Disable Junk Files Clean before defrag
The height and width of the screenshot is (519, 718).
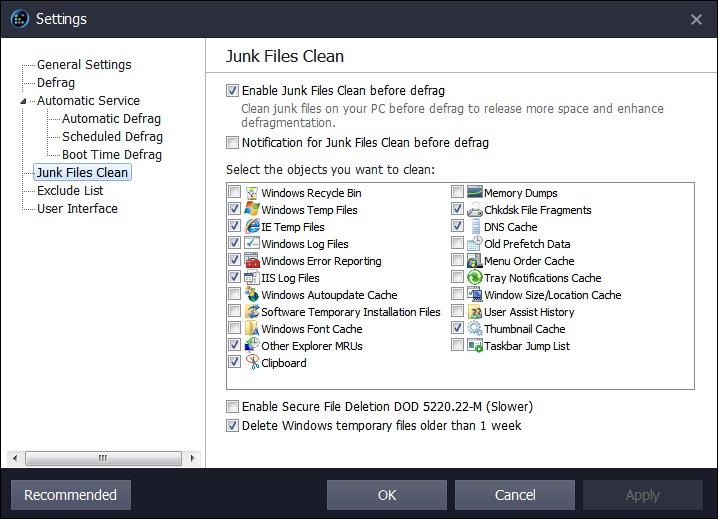point(233,90)
